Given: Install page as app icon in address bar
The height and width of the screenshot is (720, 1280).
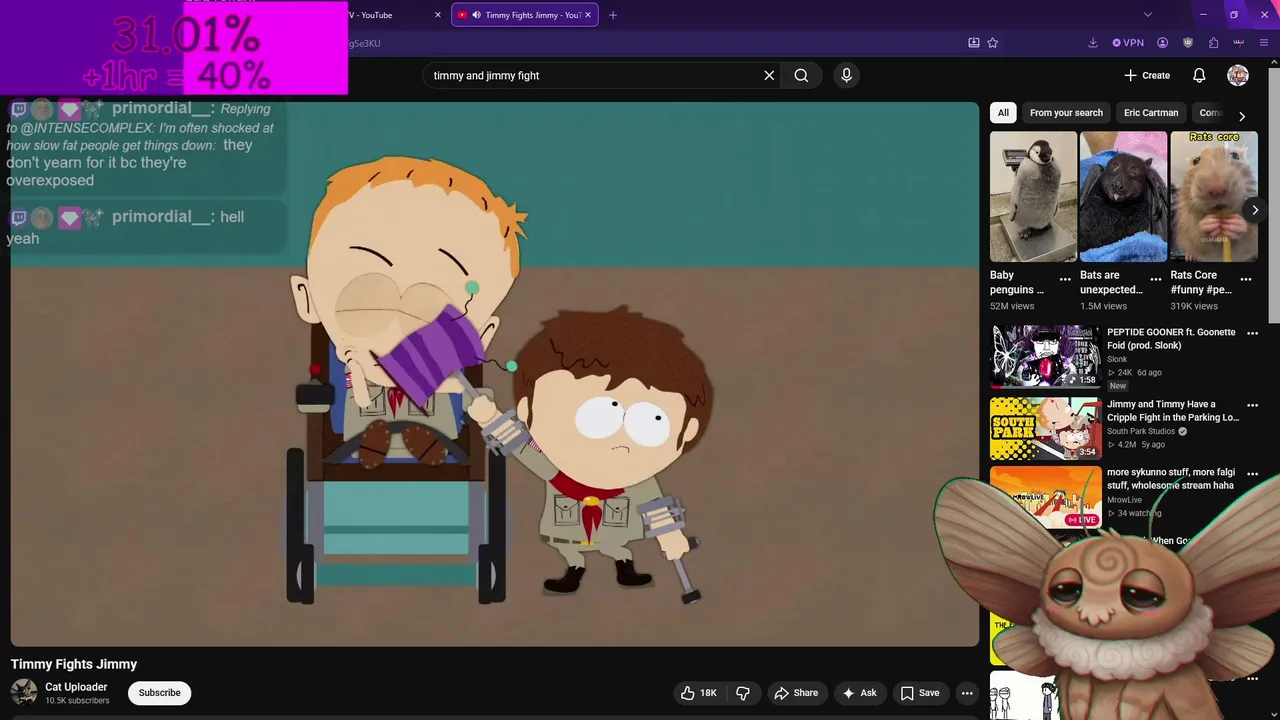Looking at the screenshot, I should [x=974, y=43].
